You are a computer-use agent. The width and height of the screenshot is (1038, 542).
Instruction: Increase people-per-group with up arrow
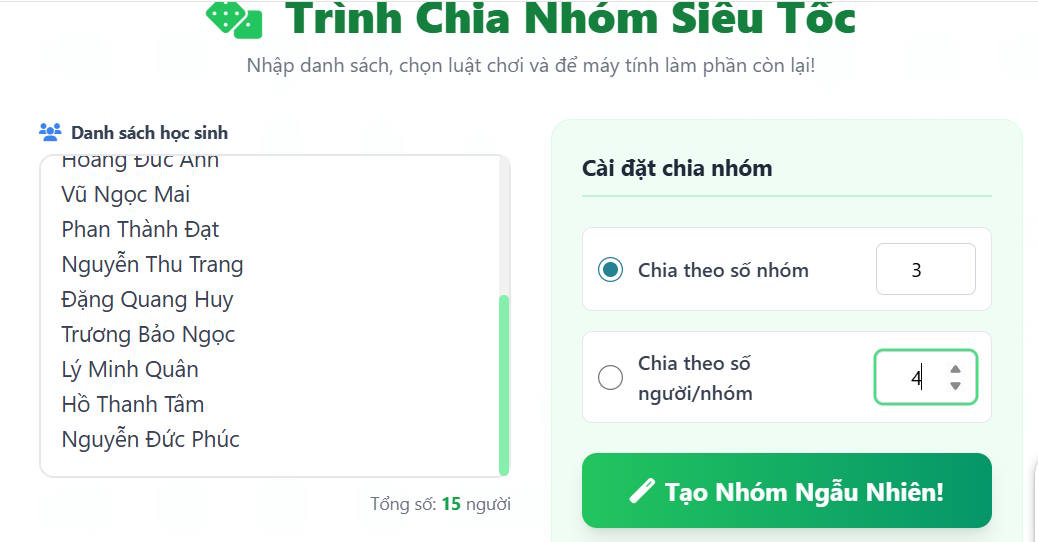coord(955,368)
